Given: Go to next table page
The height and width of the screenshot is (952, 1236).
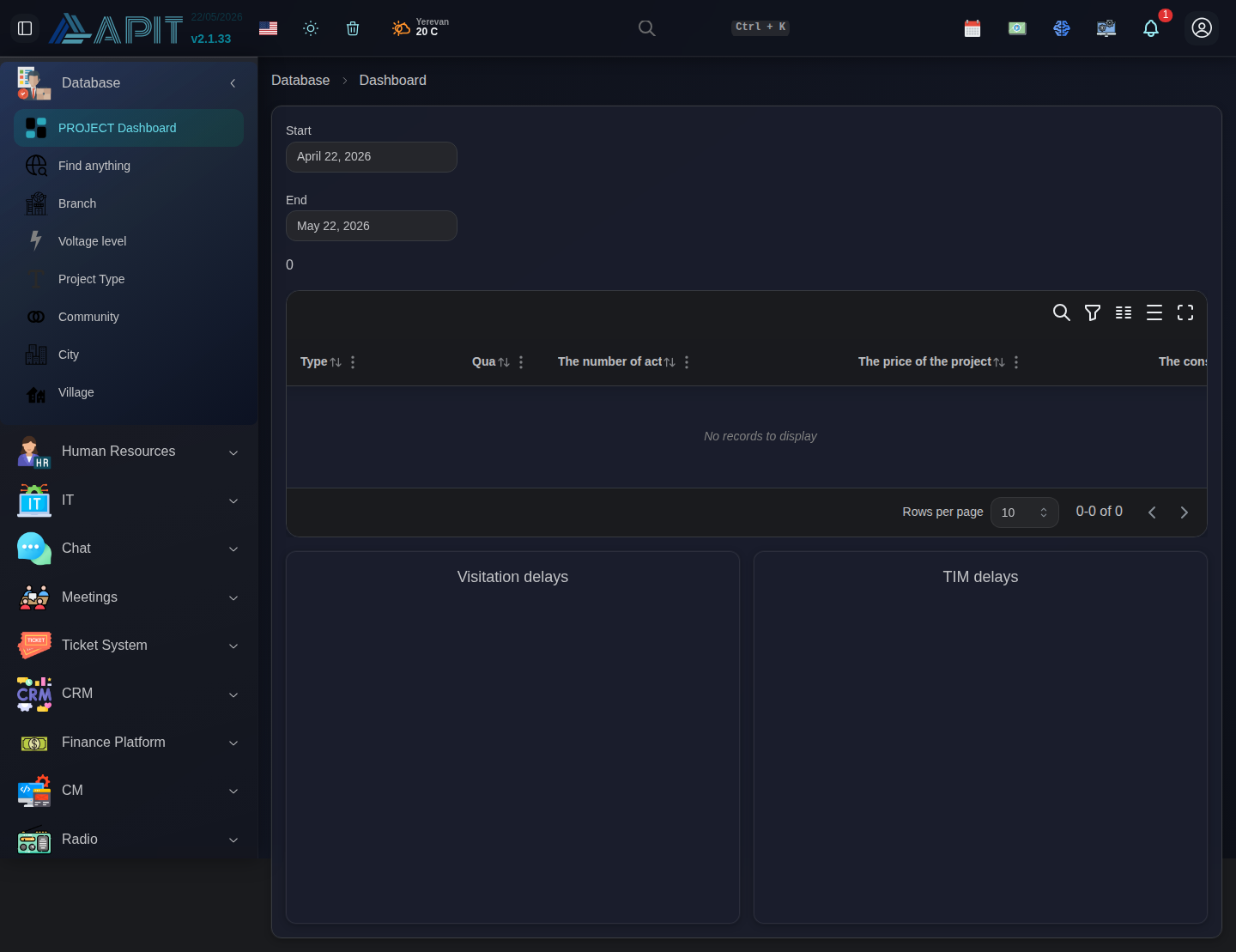Looking at the screenshot, I should [x=1184, y=512].
